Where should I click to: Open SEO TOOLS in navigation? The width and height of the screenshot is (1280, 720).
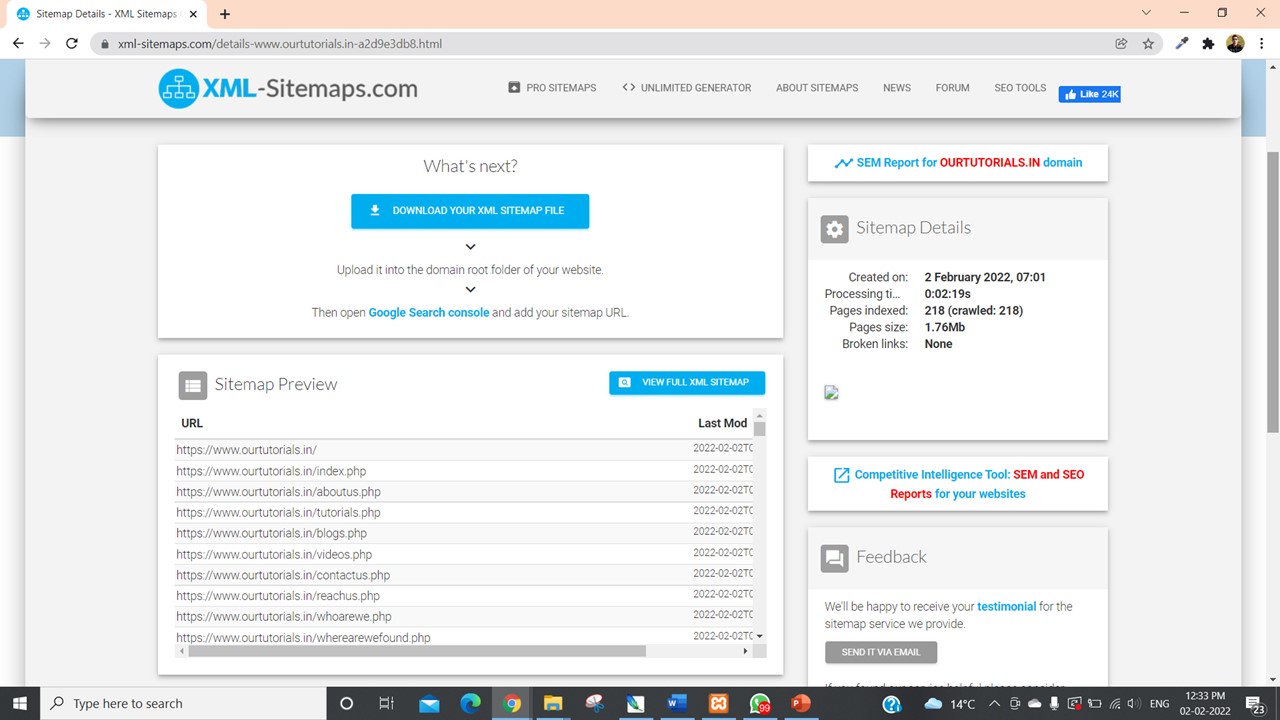click(x=1020, y=88)
